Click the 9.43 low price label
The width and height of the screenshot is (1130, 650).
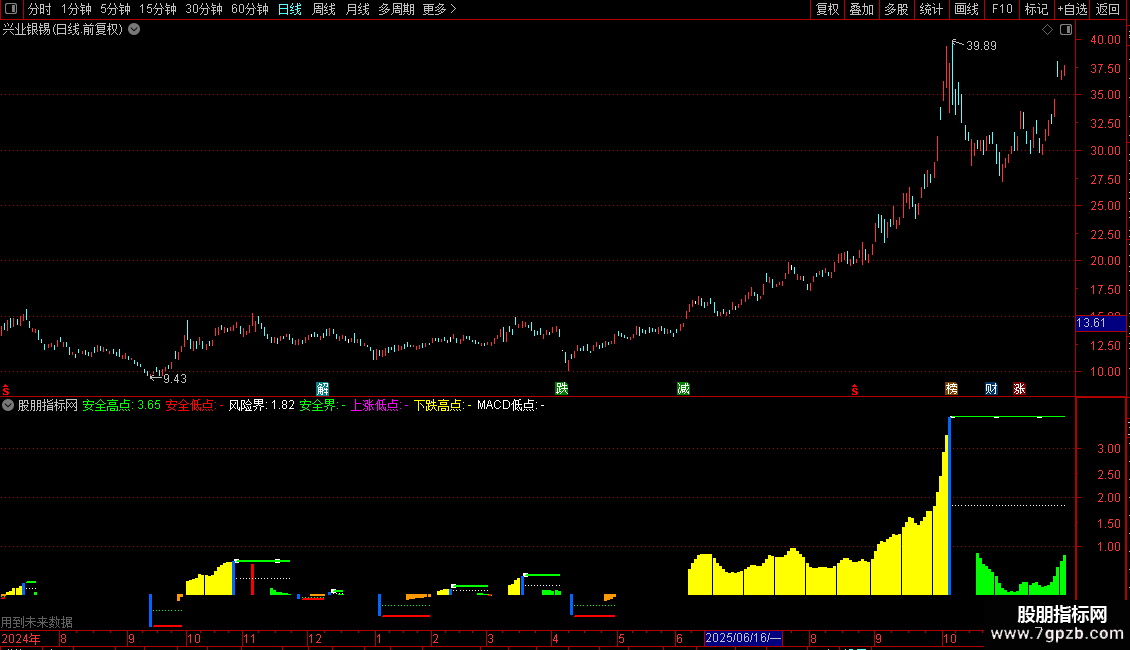(175, 378)
